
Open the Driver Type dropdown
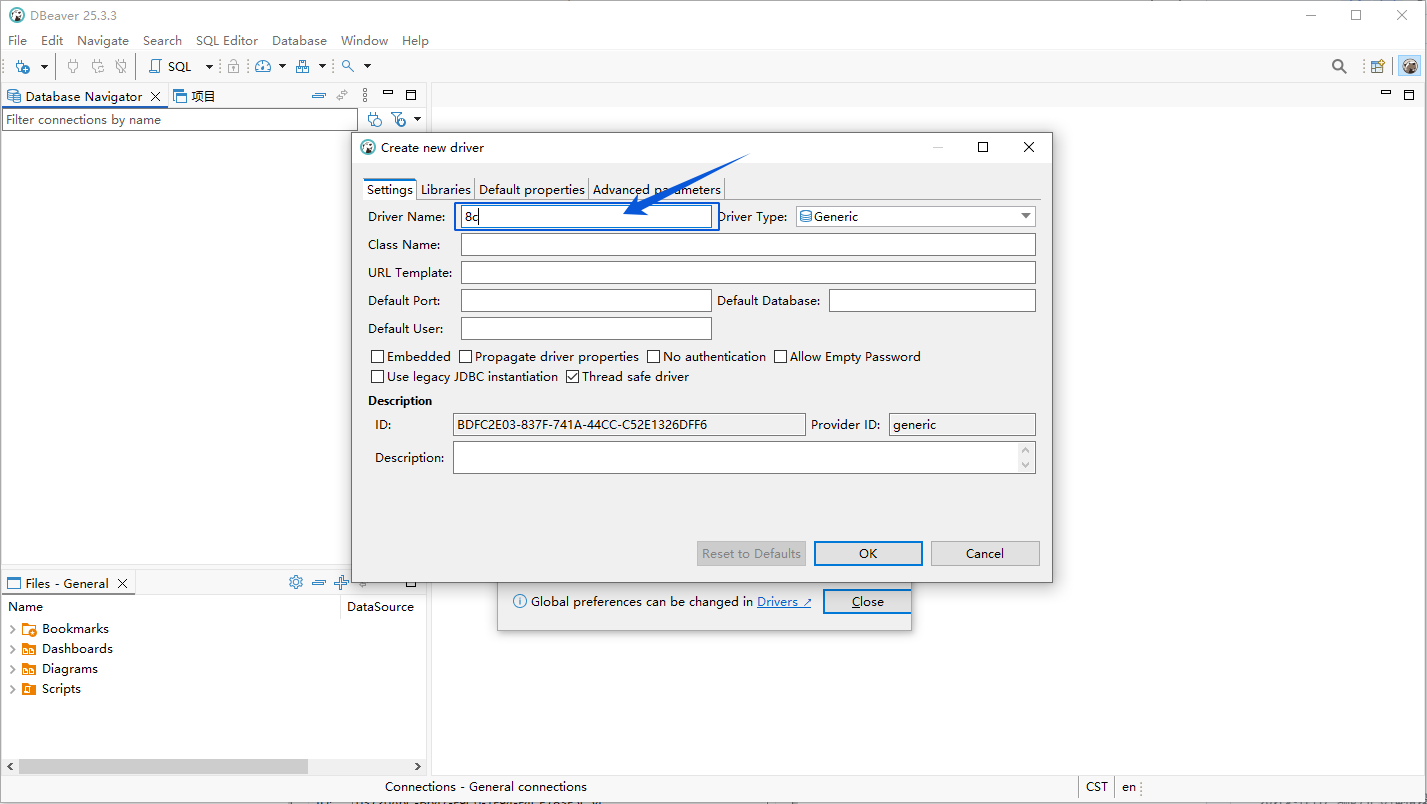(x=916, y=216)
